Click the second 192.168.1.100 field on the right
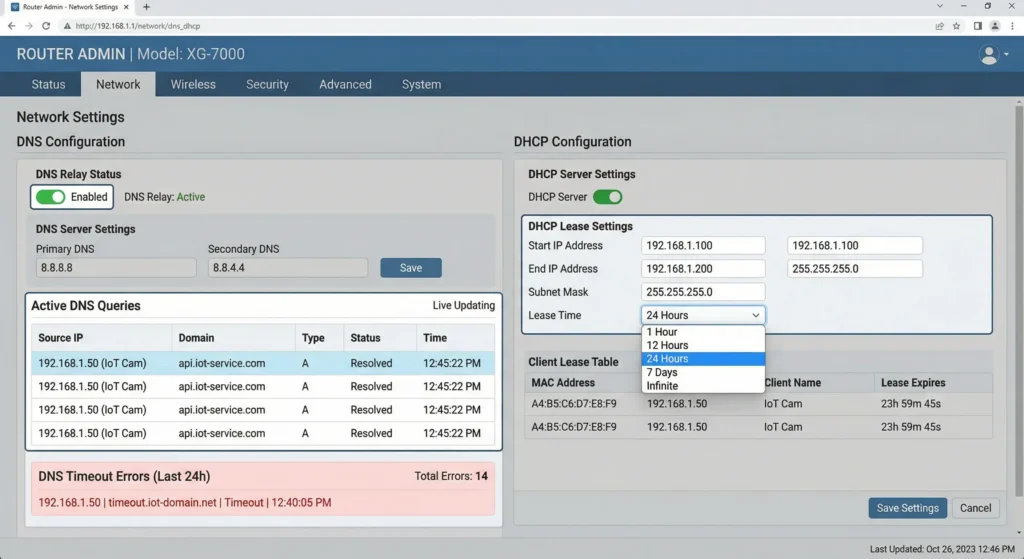Viewport: 1024px width, 559px height. click(x=854, y=246)
